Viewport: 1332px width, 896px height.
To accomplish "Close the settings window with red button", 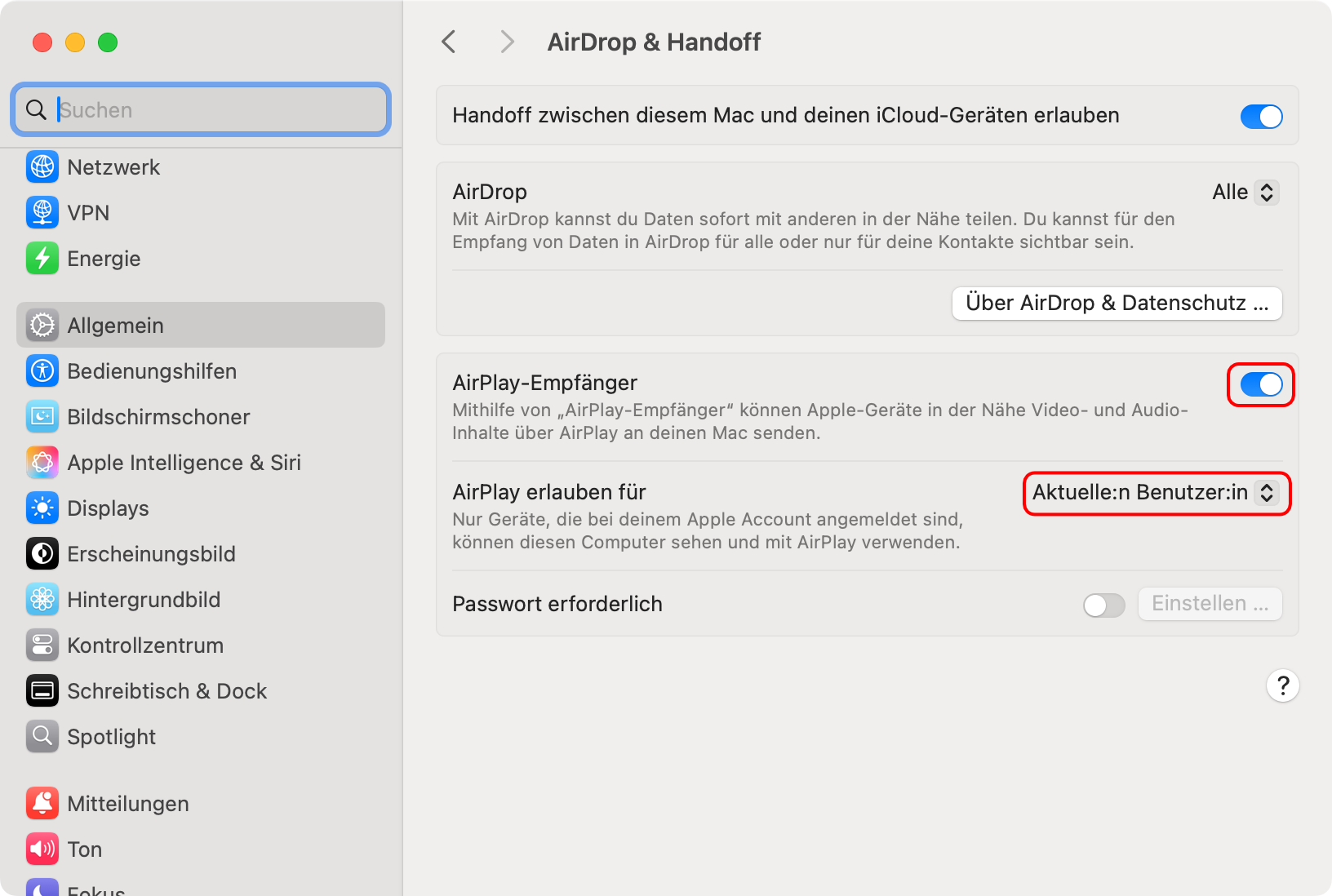I will click(42, 42).
